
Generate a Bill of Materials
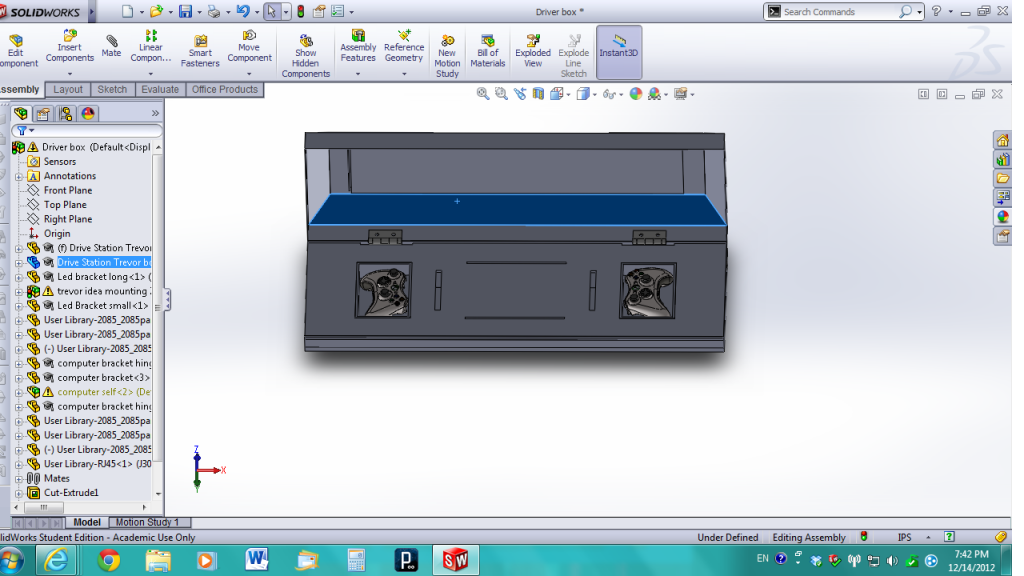click(487, 51)
